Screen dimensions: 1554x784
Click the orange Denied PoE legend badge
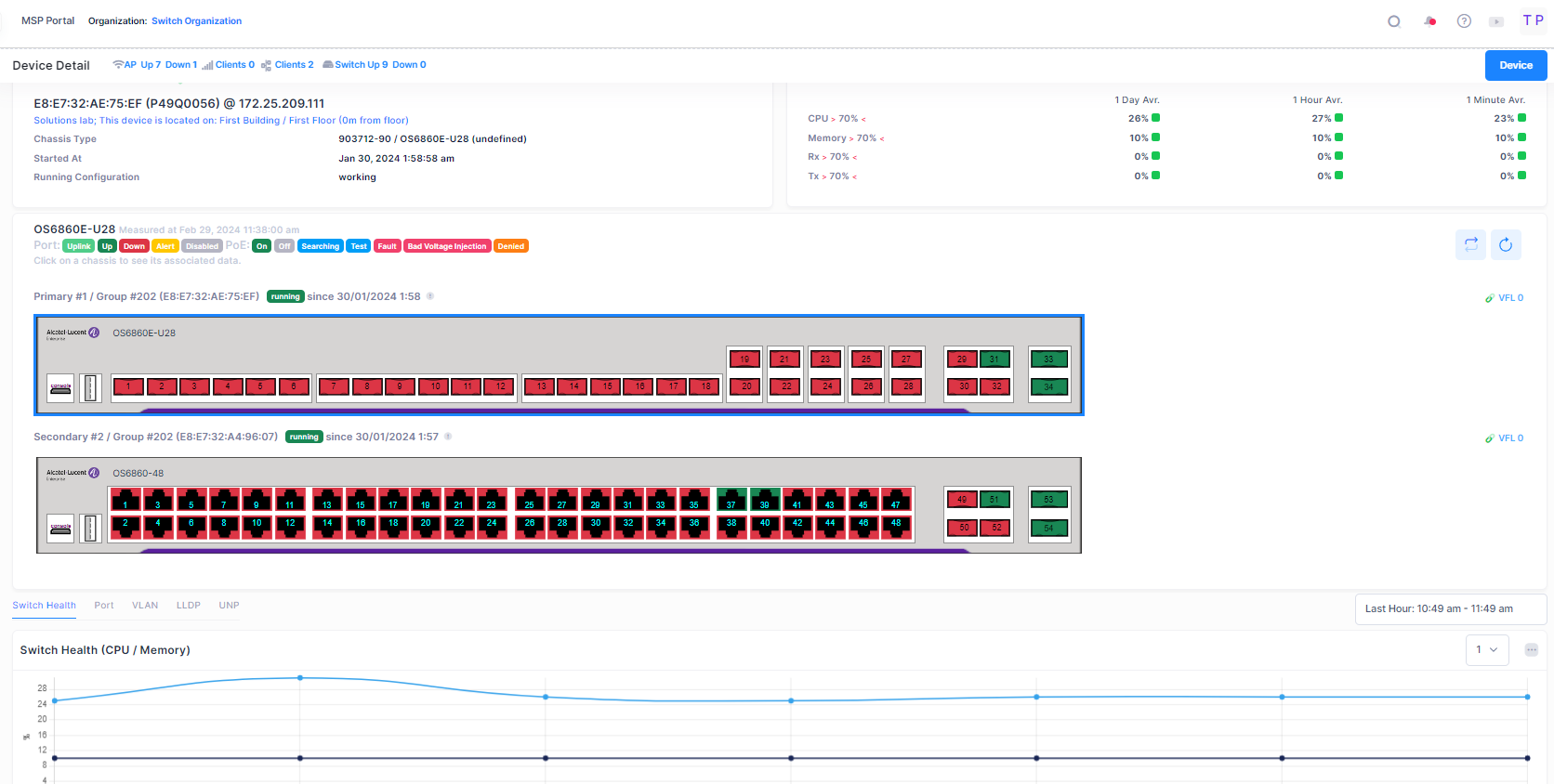[x=511, y=246]
